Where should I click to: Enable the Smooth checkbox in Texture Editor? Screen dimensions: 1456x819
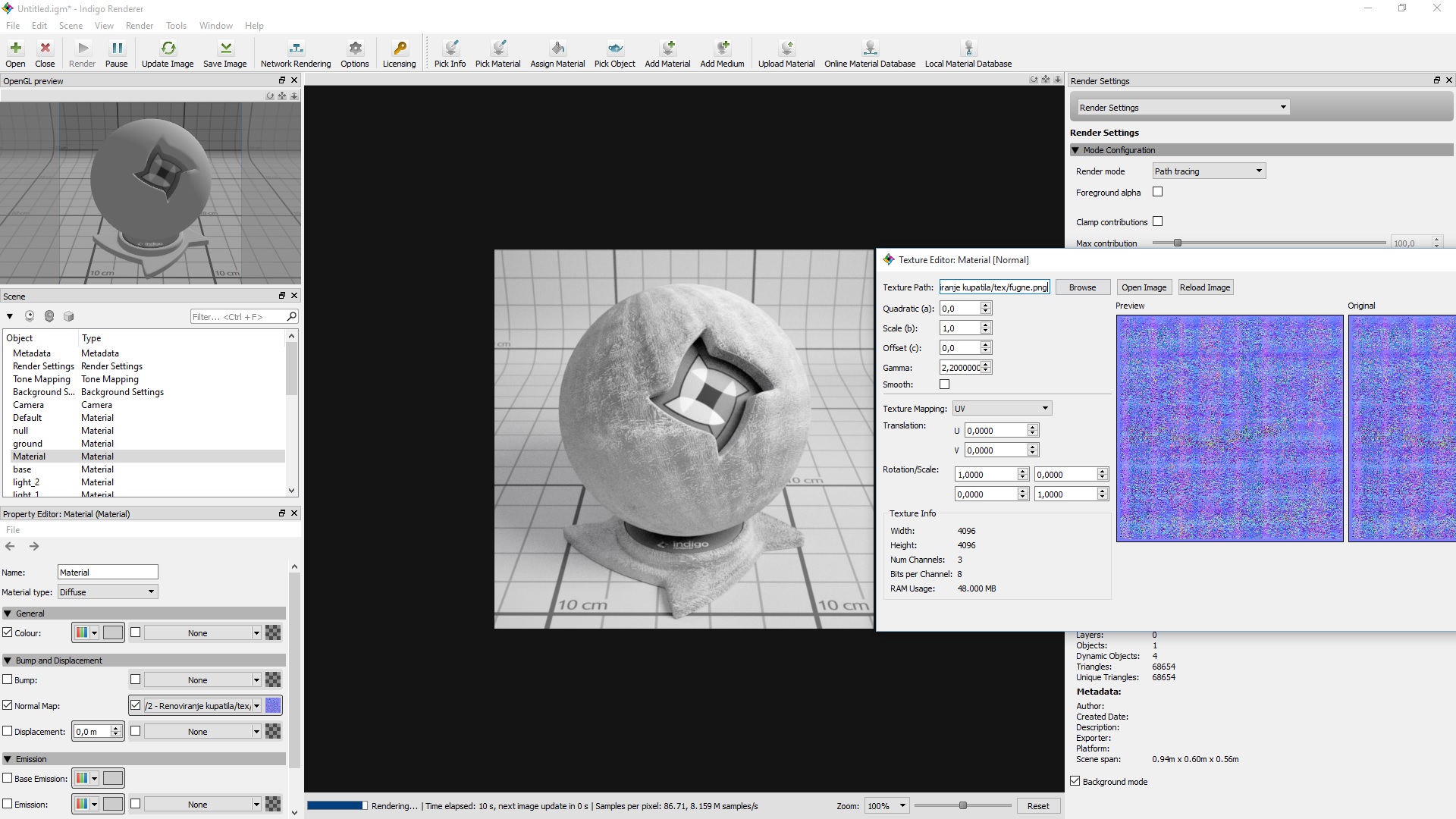coord(944,384)
